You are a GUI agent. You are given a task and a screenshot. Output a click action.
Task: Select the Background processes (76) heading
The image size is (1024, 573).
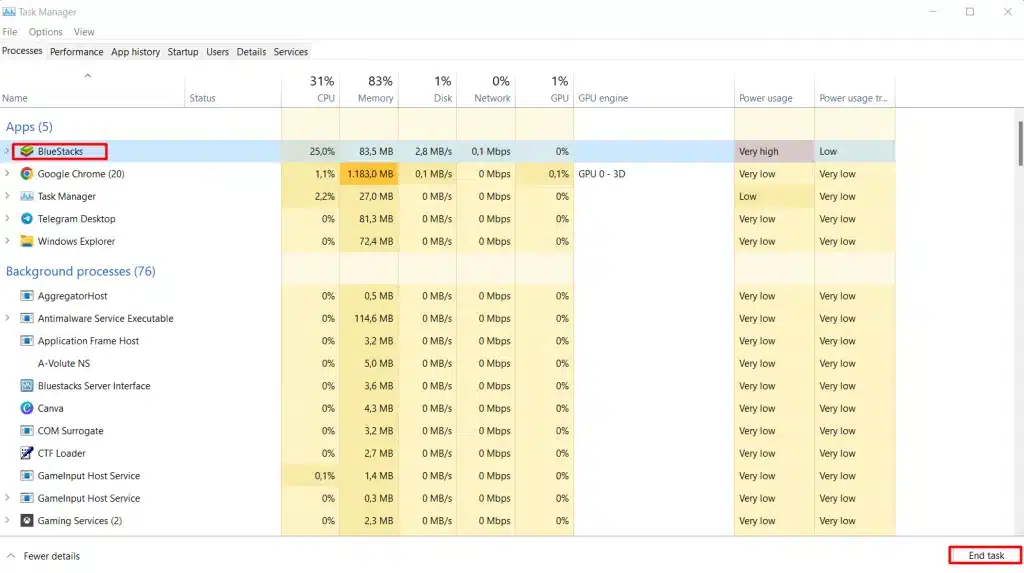[x=81, y=271]
